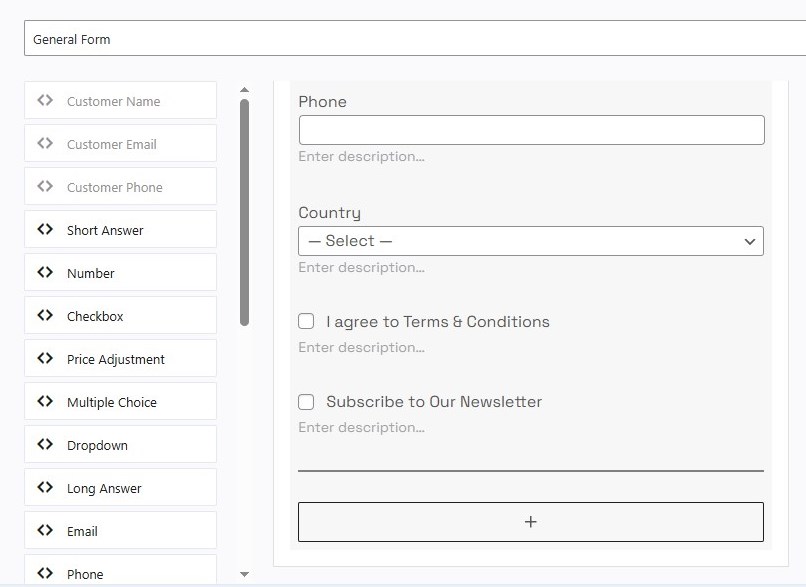Enable Subscribe to Our Newsletter
Image resolution: width=806 pixels, height=587 pixels.
click(306, 402)
